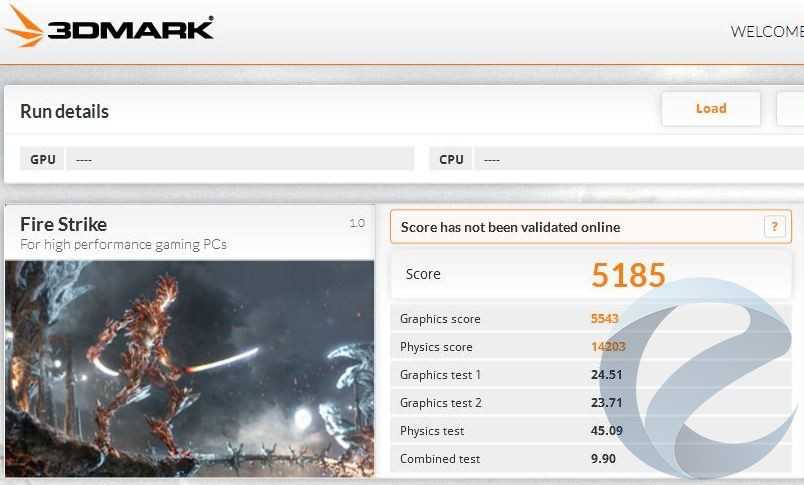Click the Fire Strike version 1.0 label
The width and height of the screenshot is (804, 485).
tap(357, 223)
